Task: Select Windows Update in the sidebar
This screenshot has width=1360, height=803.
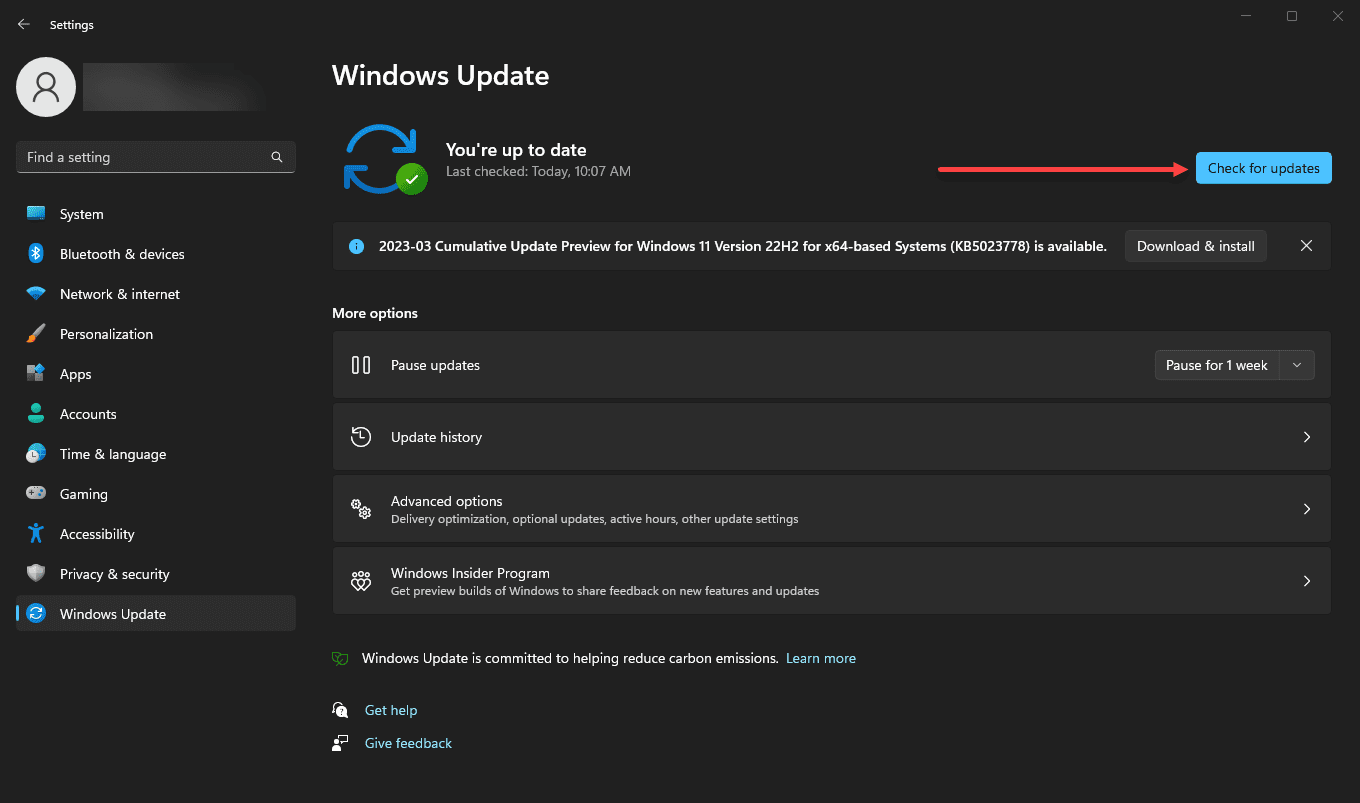Action: [156, 614]
